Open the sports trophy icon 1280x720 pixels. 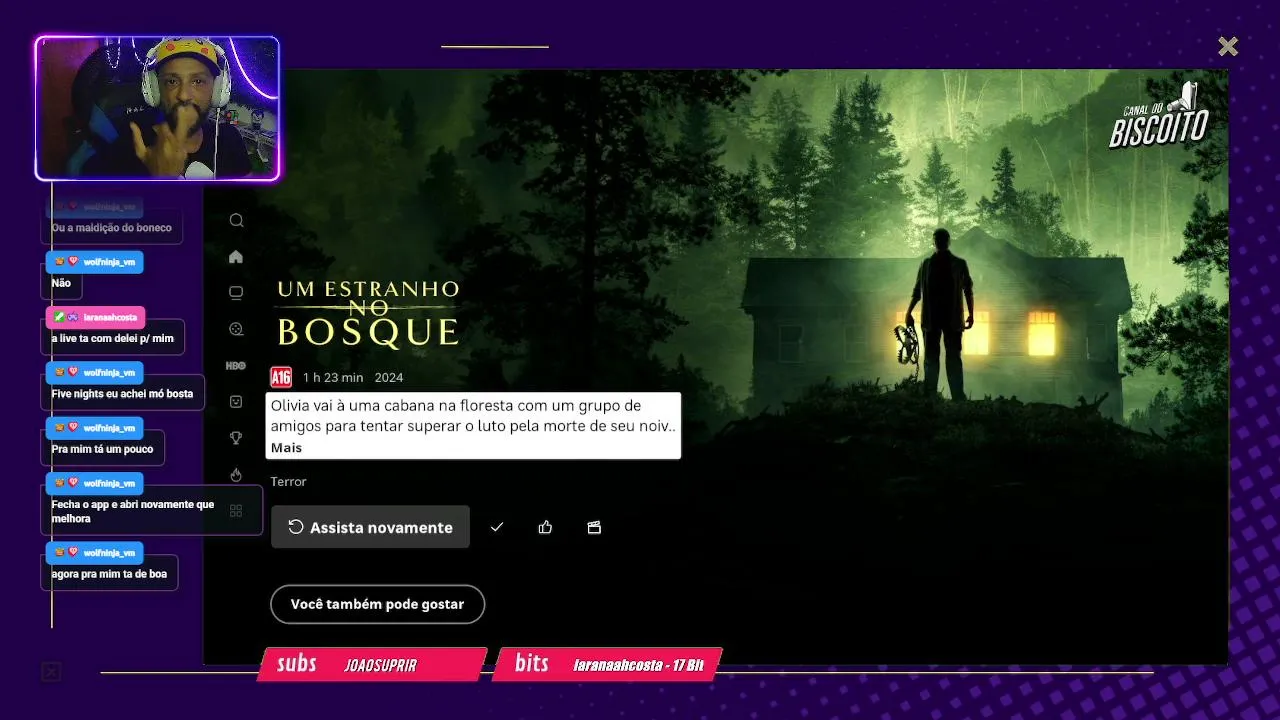tap(236, 438)
